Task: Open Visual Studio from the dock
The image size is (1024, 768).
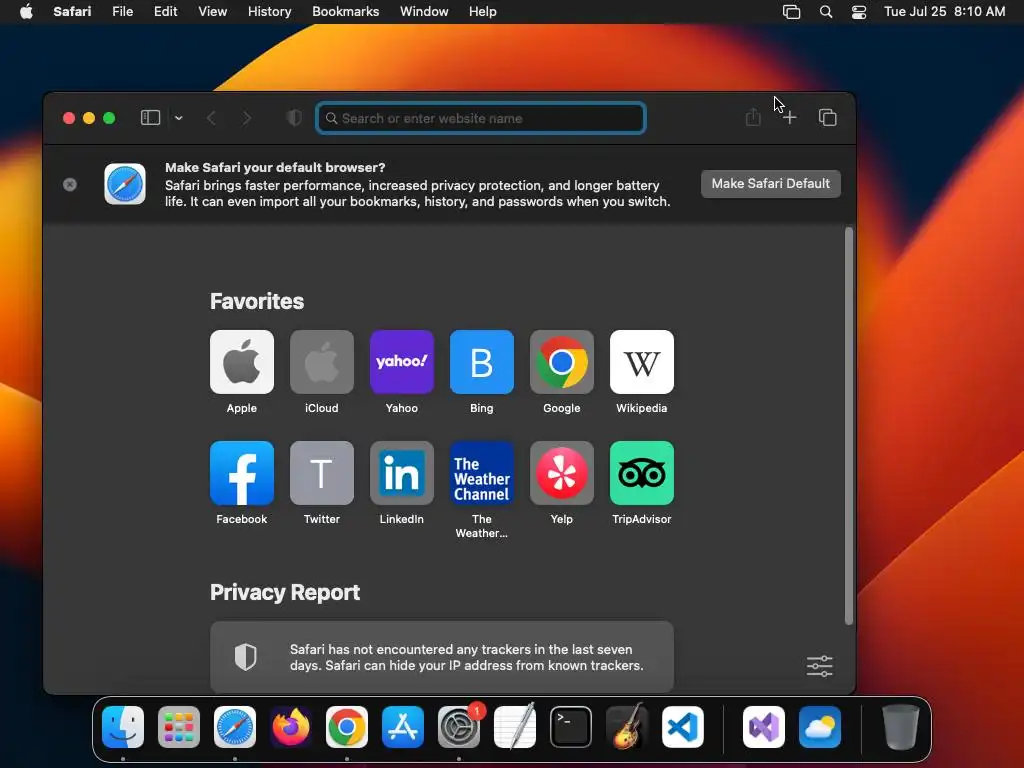Action: pos(763,727)
